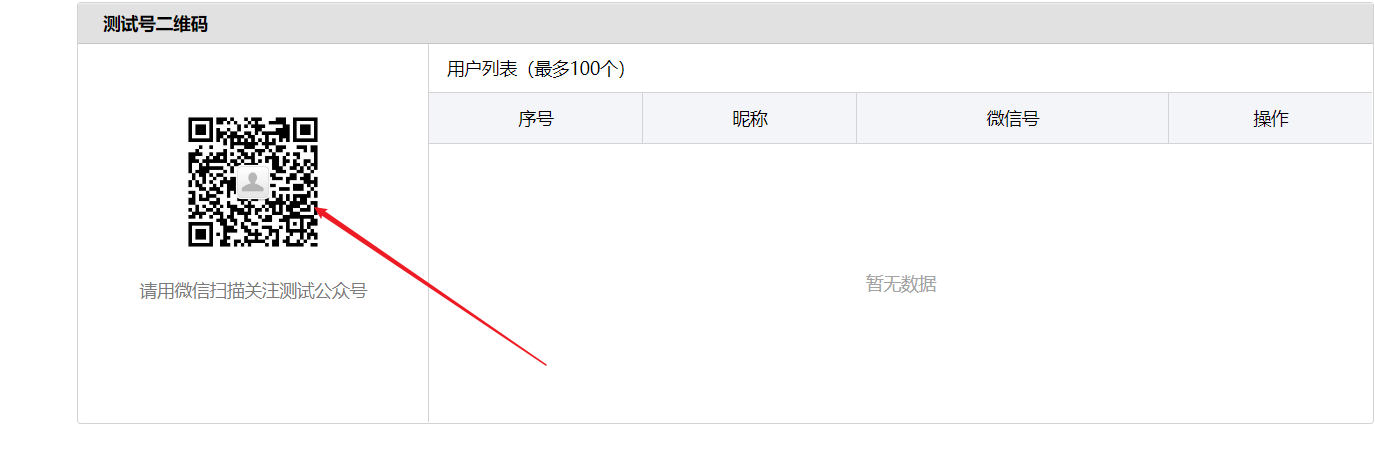The height and width of the screenshot is (465, 1375).
Task: Click the blank table area under 序号 column
Action: (536, 282)
